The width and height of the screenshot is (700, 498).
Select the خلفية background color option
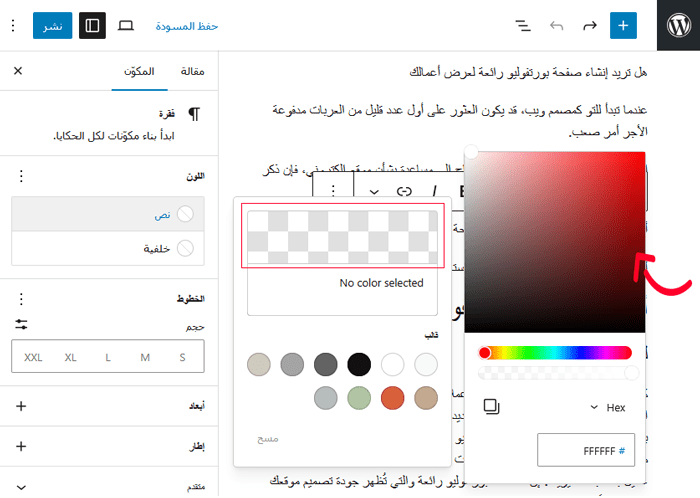click(108, 249)
